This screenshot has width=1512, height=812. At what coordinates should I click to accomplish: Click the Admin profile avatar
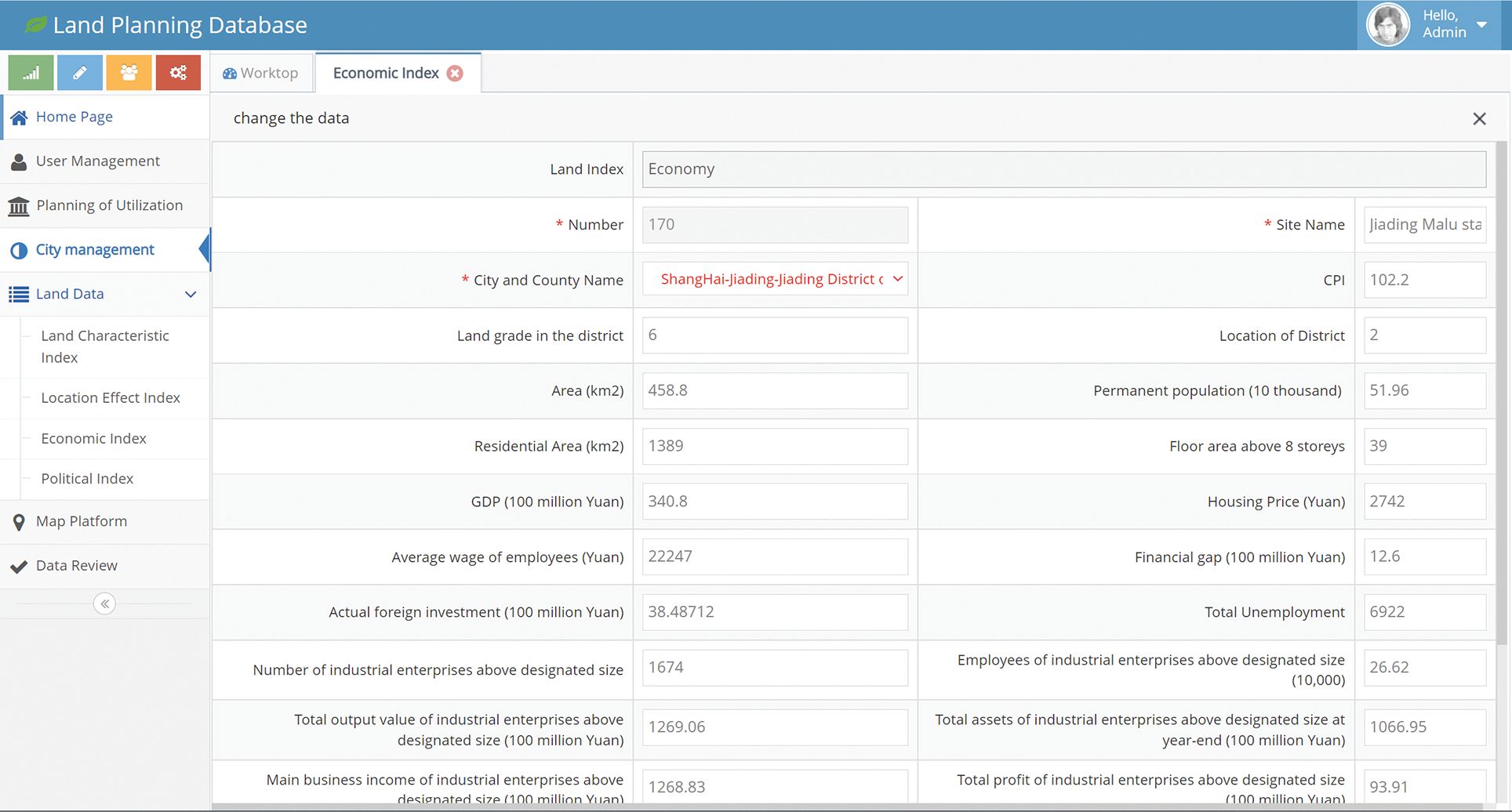click(x=1388, y=25)
